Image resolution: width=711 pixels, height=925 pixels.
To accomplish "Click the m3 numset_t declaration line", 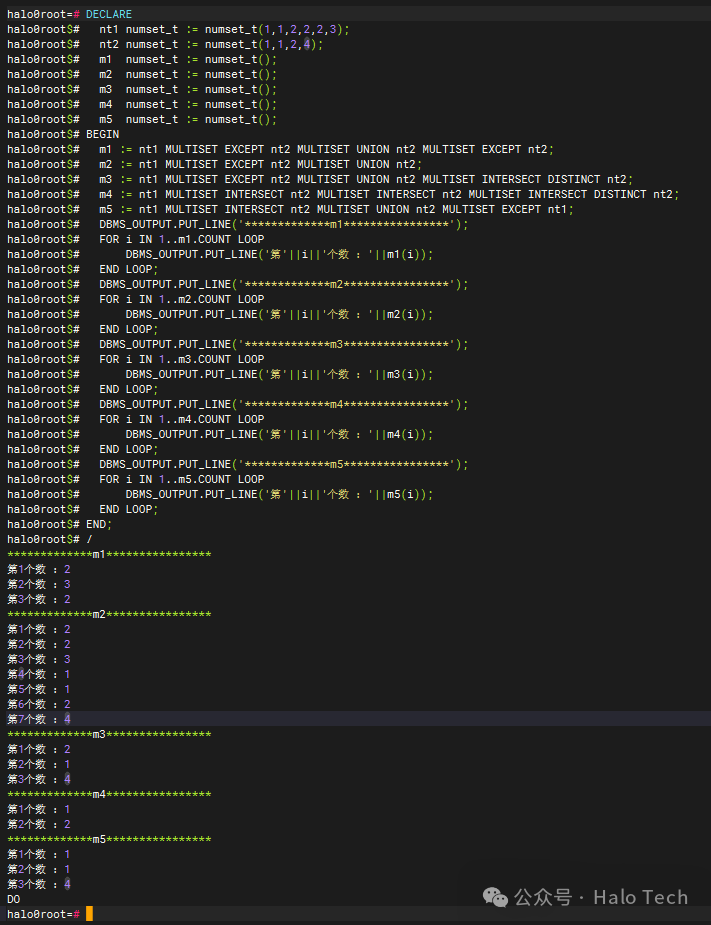I will tap(188, 90).
